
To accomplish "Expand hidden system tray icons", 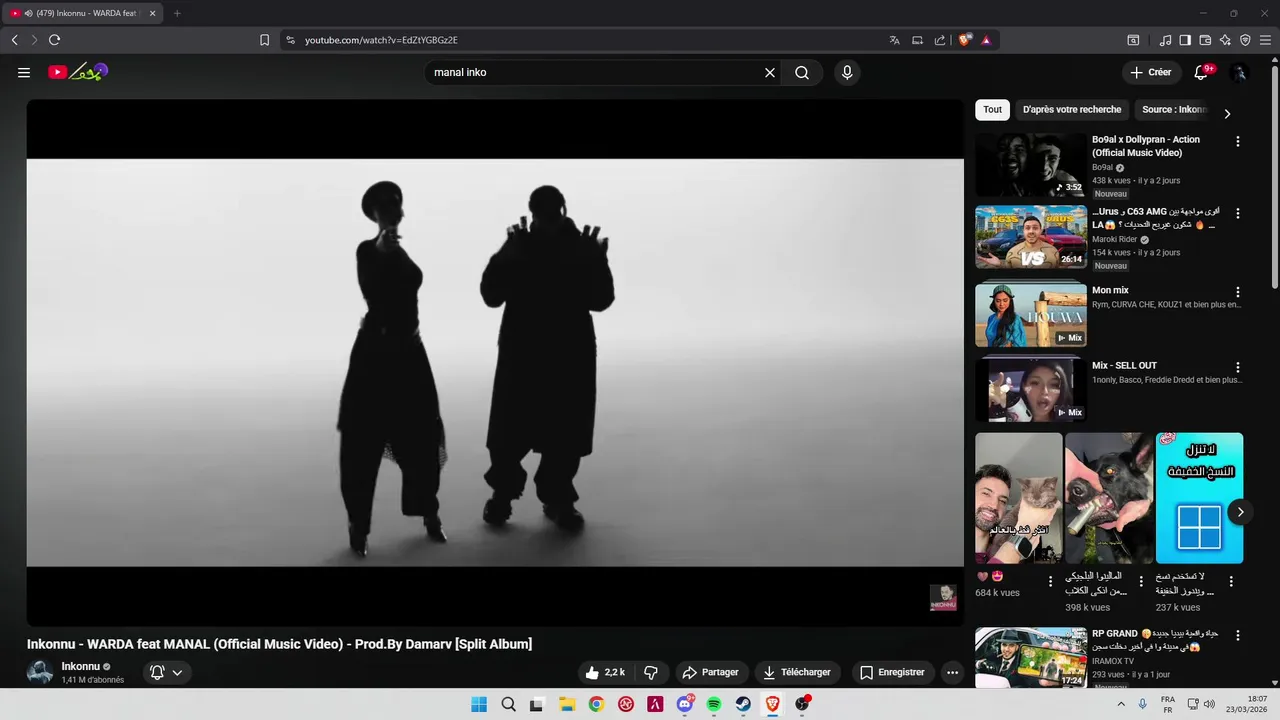I will tap(1121, 704).
